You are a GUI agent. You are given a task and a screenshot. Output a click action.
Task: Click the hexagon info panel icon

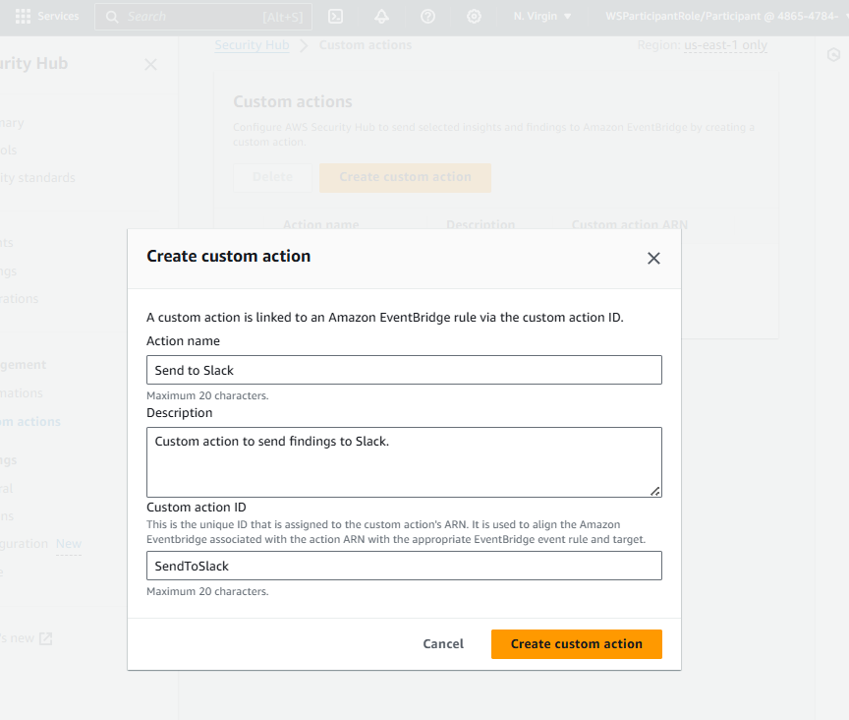coord(834,54)
